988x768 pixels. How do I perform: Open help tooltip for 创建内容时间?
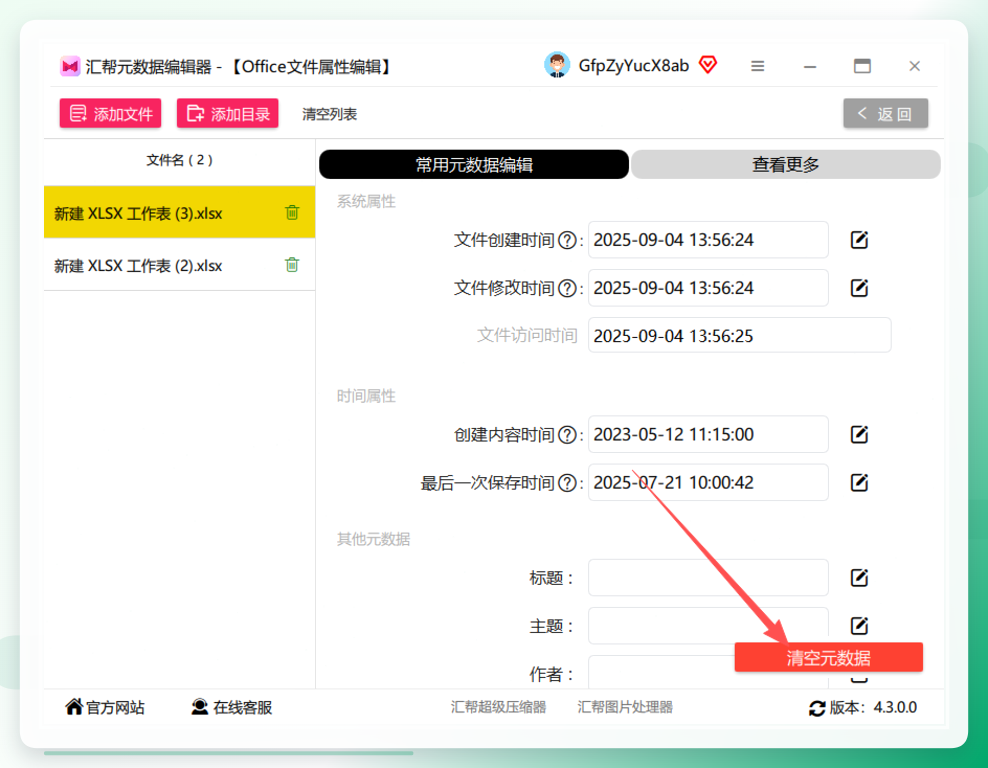click(x=567, y=435)
